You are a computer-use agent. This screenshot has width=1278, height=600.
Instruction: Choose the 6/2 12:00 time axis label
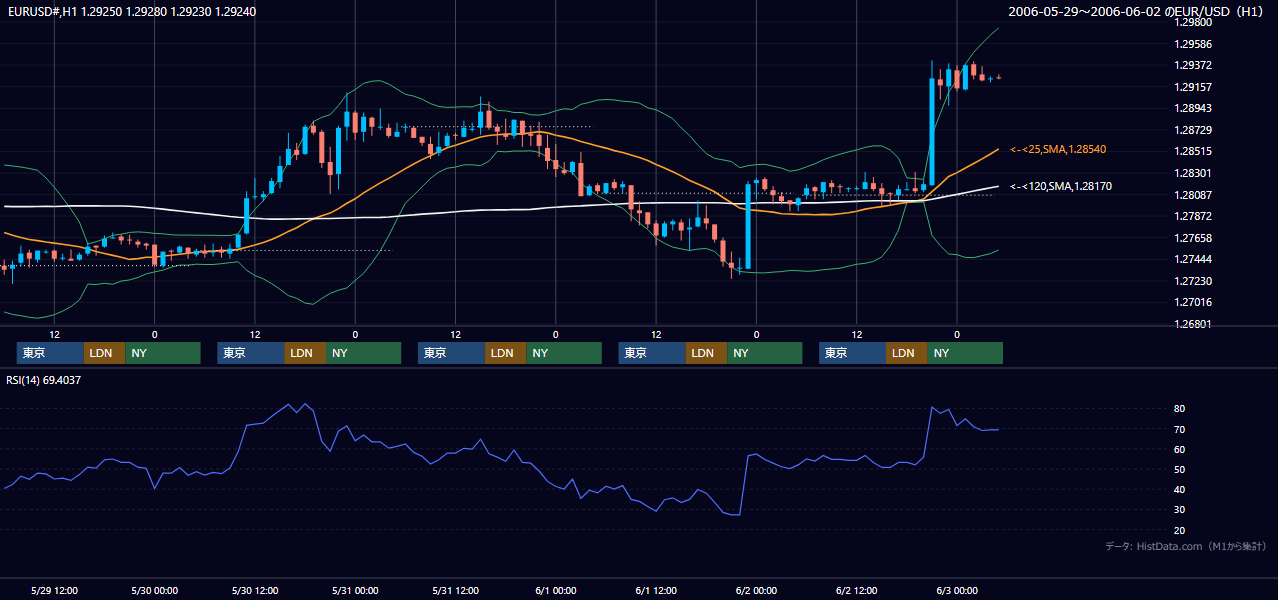click(857, 590)
